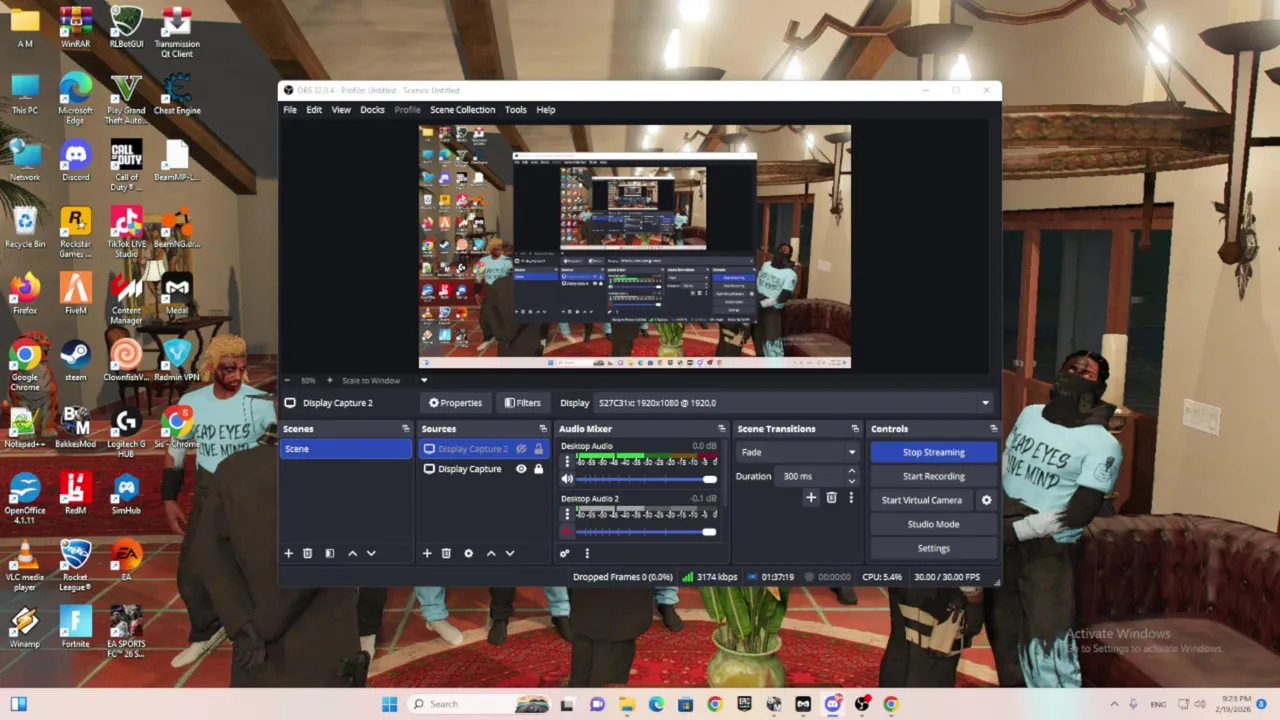The image size is (1280, 720).
Task: Start Recording
Action: pyautogui.click(x=933, y=476)
